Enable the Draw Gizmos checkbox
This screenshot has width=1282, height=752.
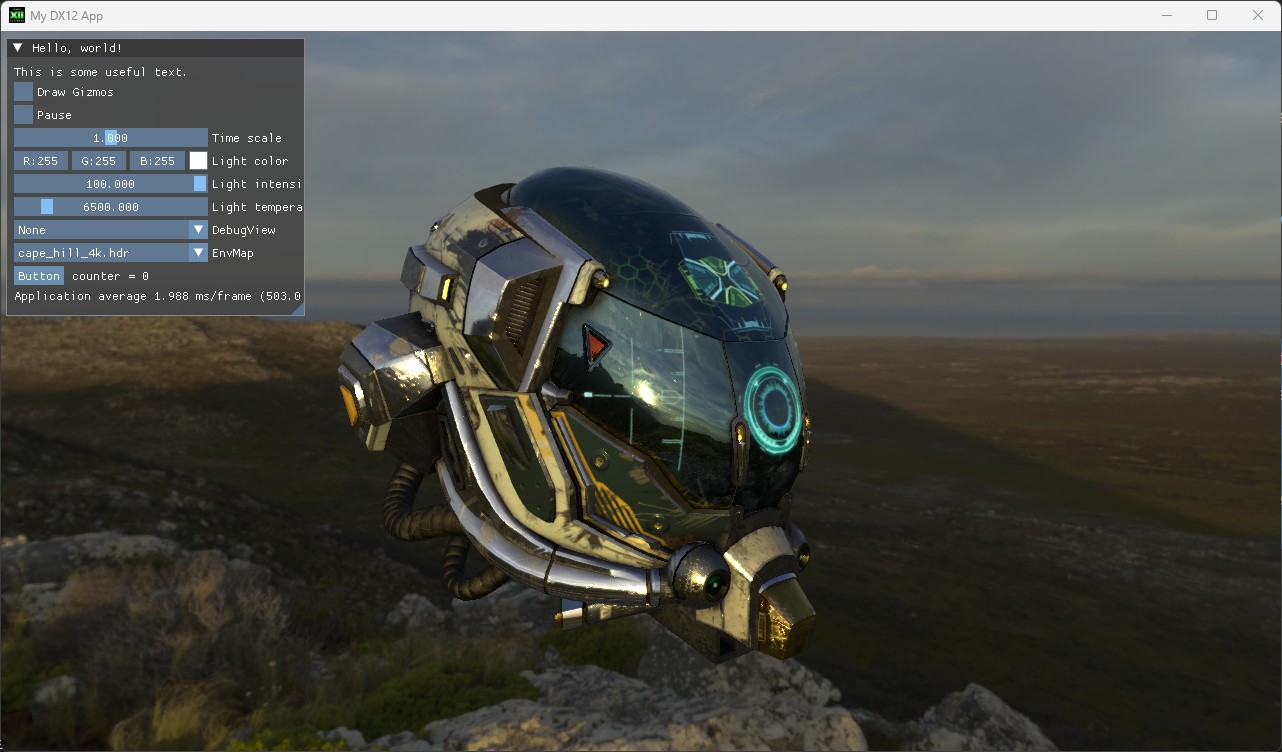(x=23, y=92)
